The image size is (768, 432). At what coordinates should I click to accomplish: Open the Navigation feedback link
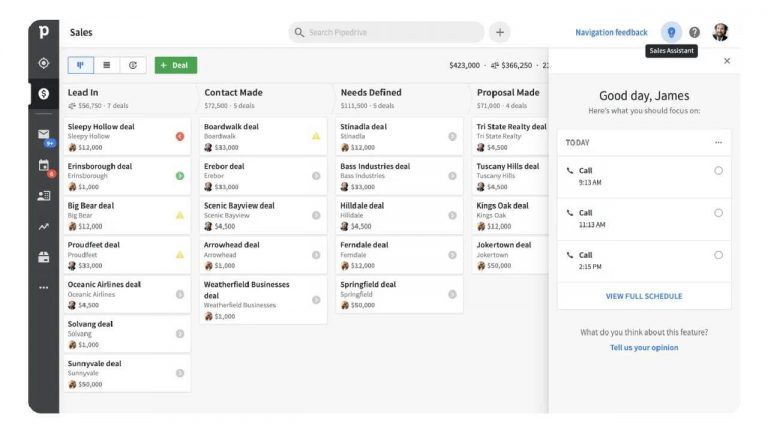(x=611, y=32)
